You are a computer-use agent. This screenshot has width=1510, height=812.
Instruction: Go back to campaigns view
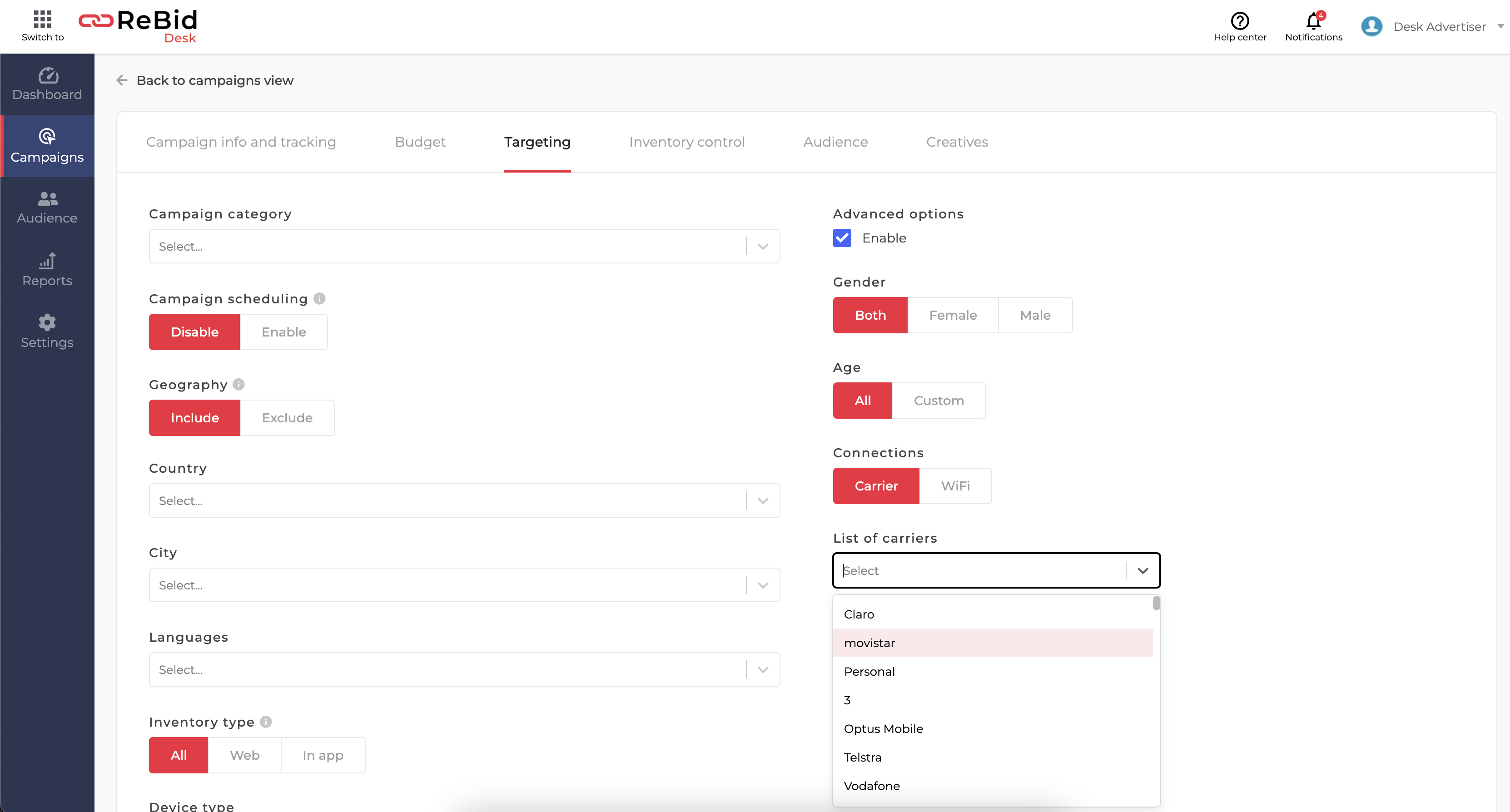214,80
